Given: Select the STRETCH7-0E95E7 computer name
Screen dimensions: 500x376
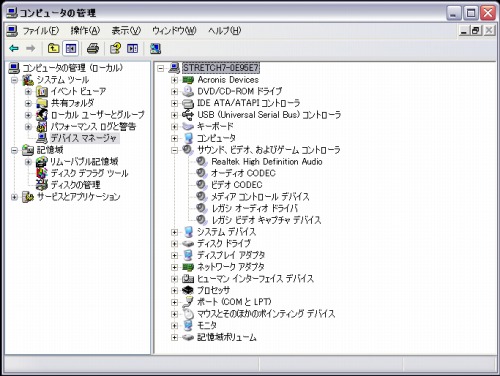Looking at the screenshot, I should pyautogui.click(x=221, y=68).
